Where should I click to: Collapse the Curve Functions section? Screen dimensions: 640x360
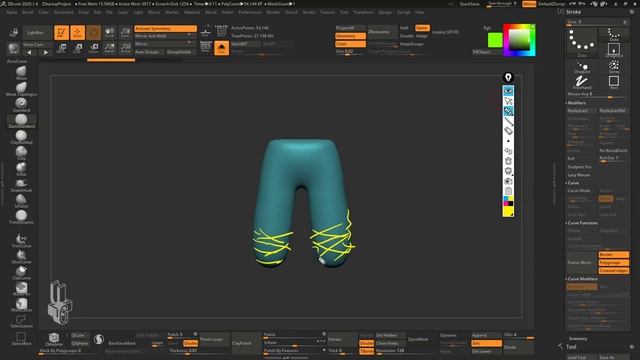click(x=582, y=223)
